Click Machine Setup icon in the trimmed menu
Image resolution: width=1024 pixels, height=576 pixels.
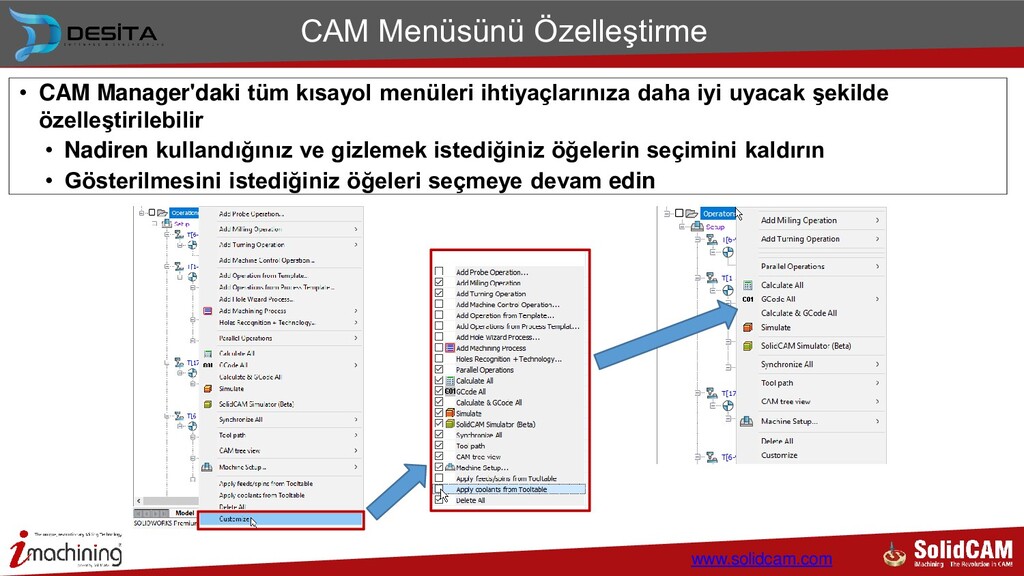[746, 421]
